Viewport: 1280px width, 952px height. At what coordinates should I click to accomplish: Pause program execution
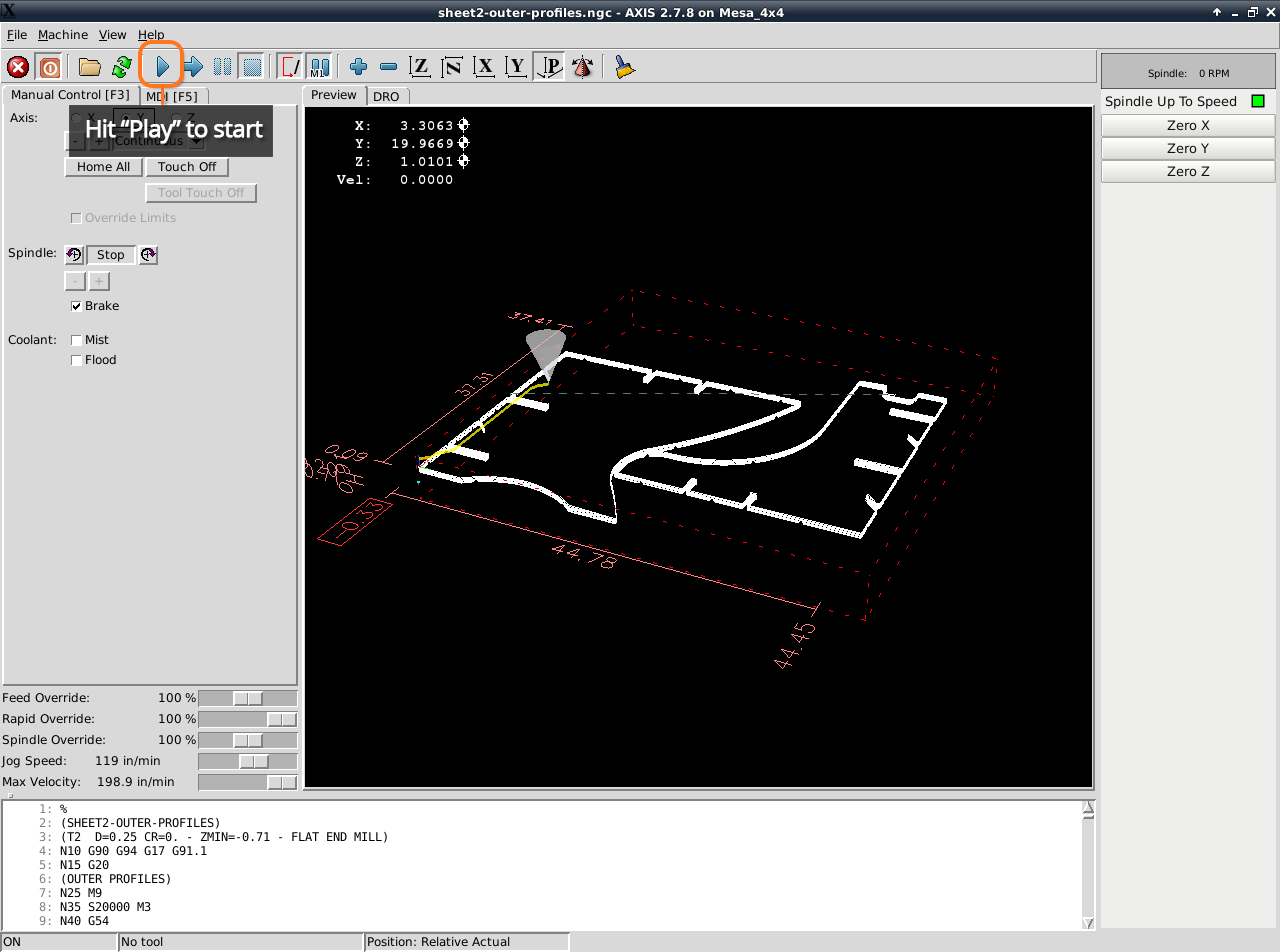click(x=223, y=67)
